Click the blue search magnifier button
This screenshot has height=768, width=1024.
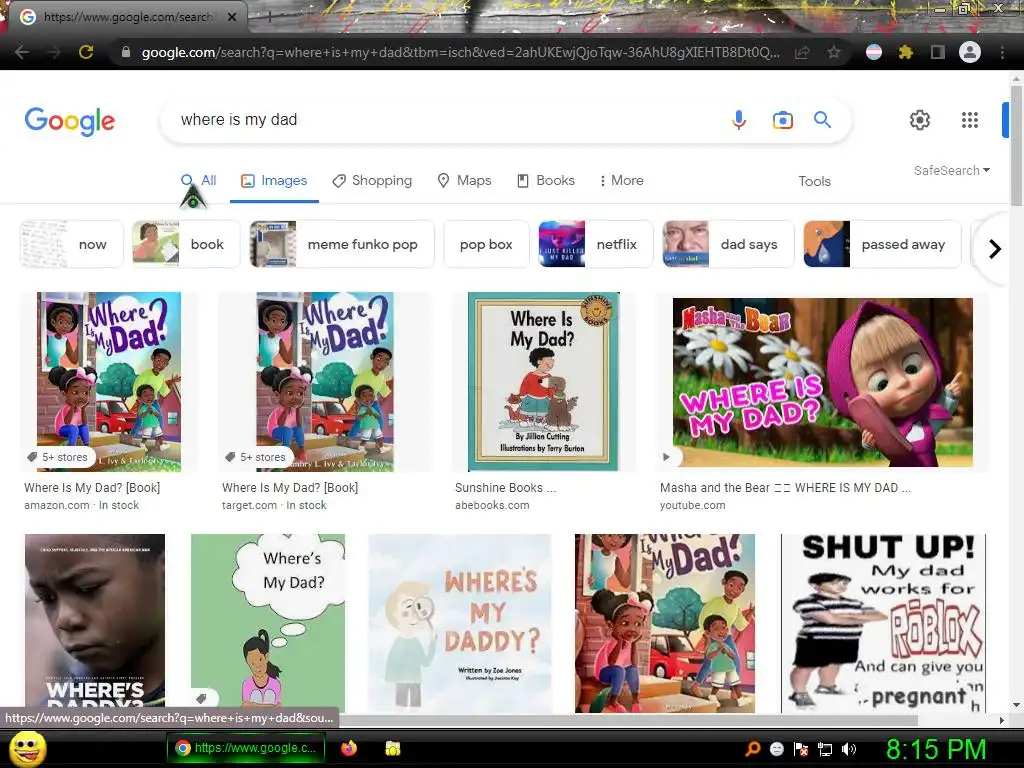(822, 120)
